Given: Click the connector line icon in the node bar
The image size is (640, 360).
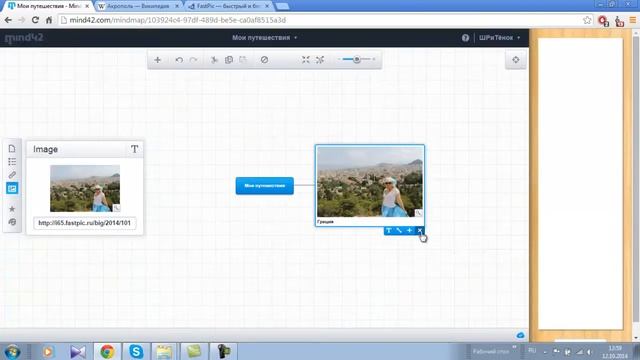Looking at the screenshot, I should [x=399, y=231].
